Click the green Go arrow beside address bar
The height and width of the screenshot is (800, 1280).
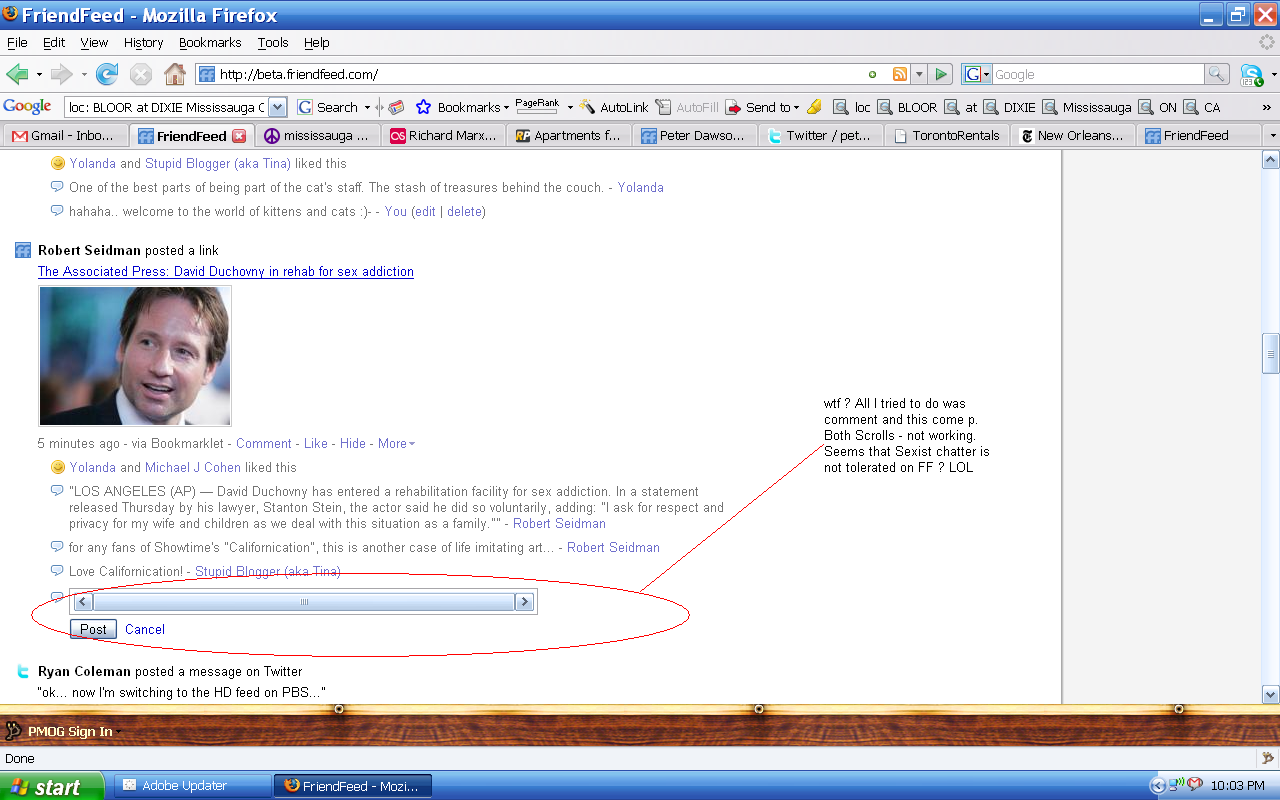pos(941,74)
